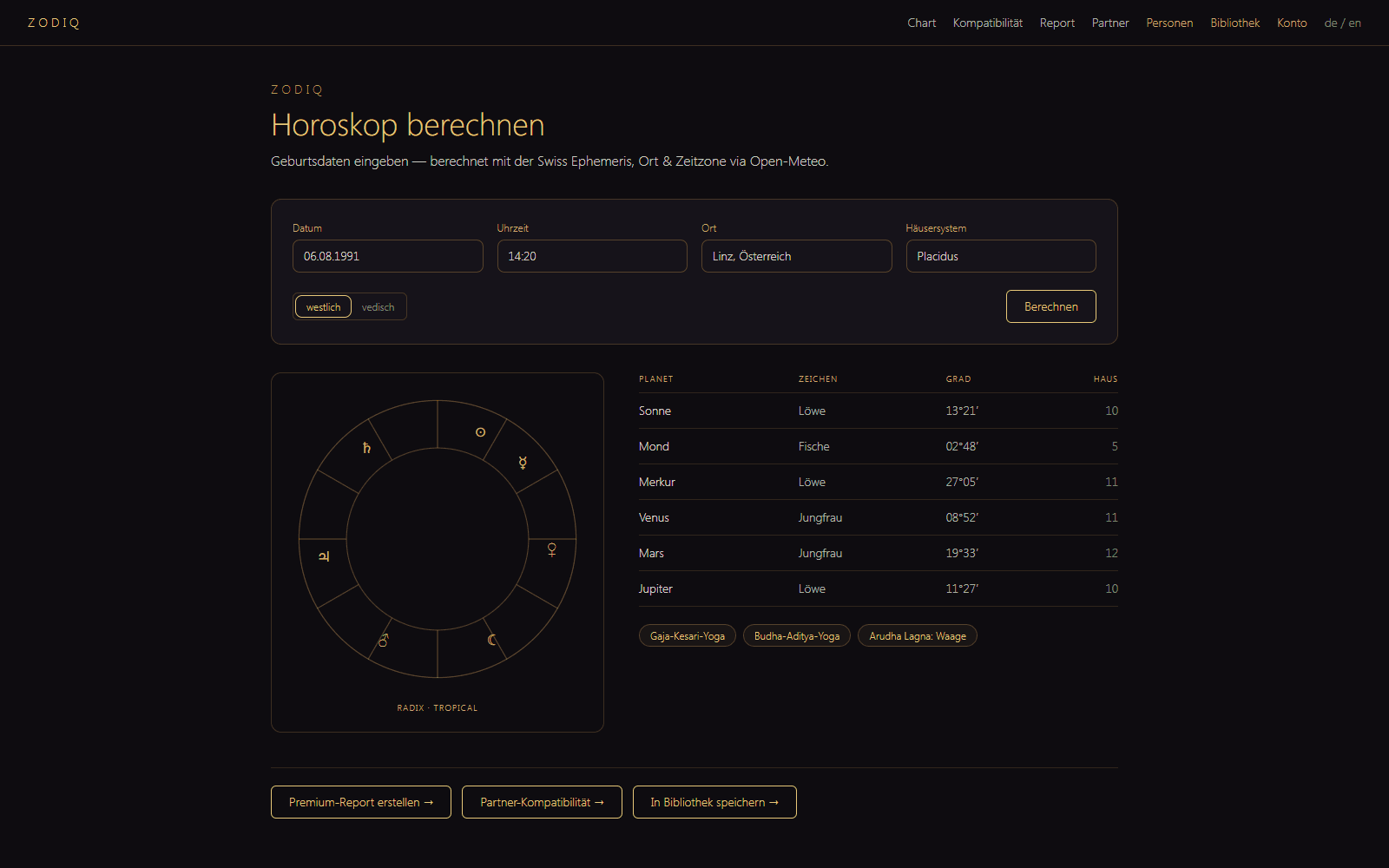1389x868 pixels.
Task: Focus the Ort field Linz, Österreich
Action: tap(796, 256)
